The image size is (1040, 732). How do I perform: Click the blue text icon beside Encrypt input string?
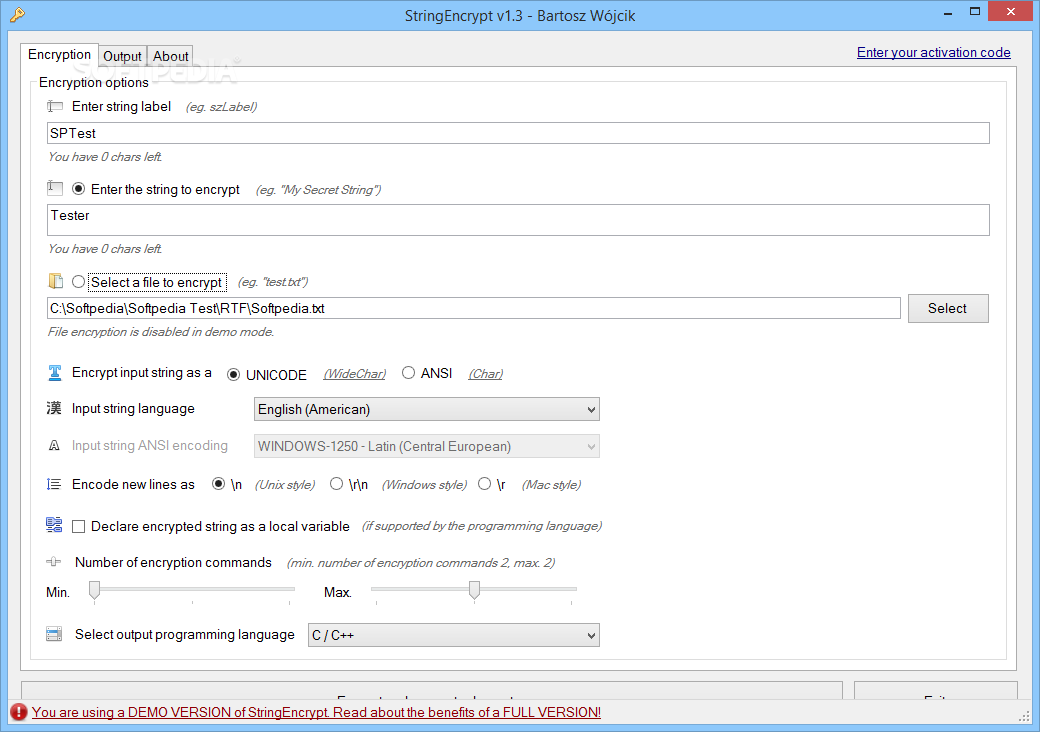click(x=54, y=373)
